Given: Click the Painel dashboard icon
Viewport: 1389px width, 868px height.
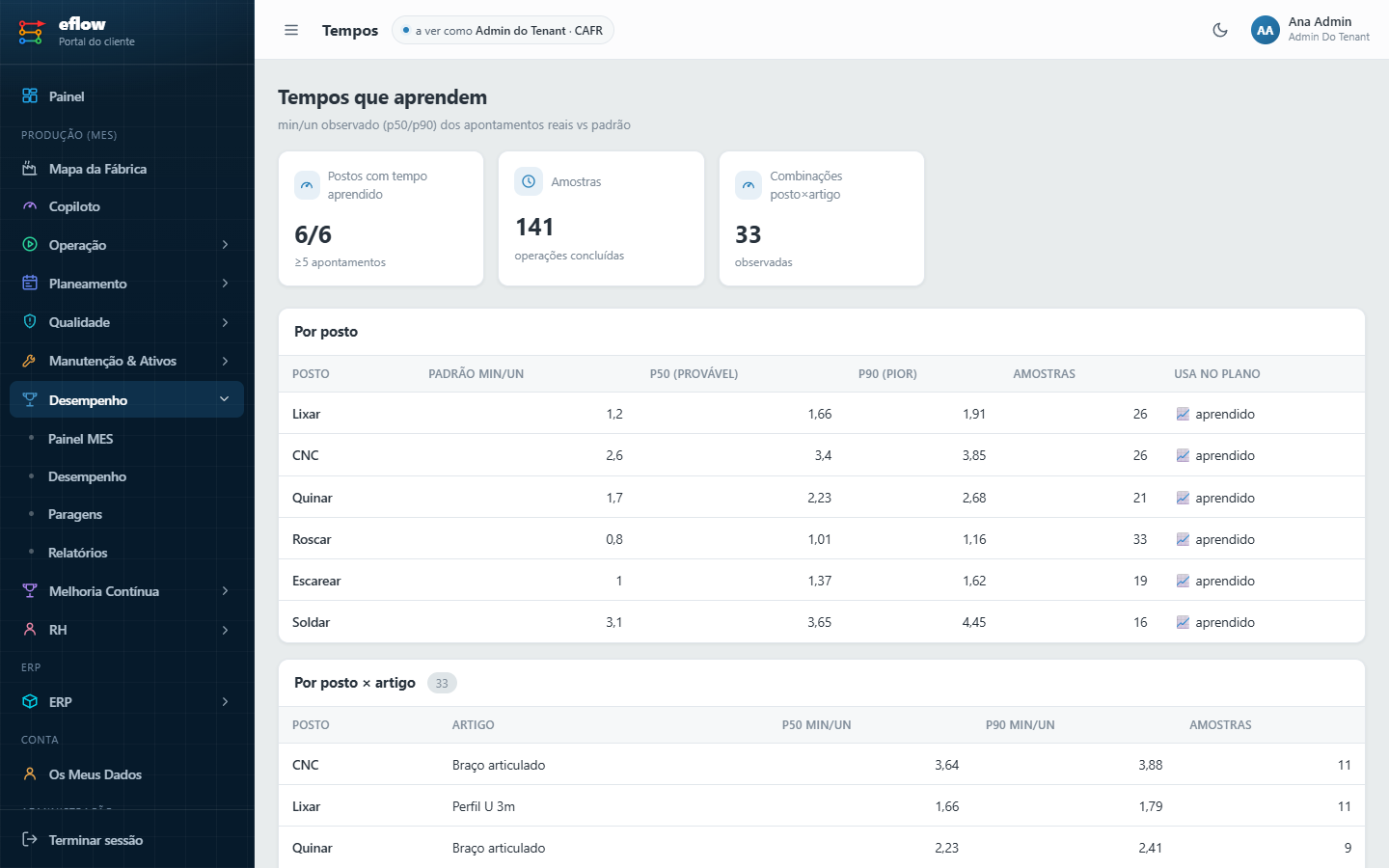Looking at the screenshot, I should [30, 96].
